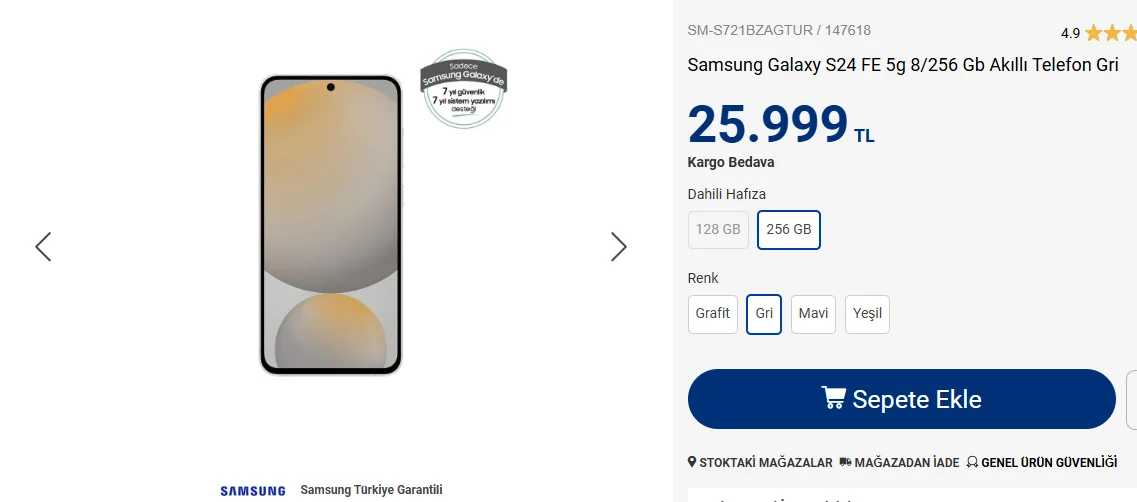Choose the Mavi color option
The width and height of the screenshot is (1137, 502).
(813, 314)
